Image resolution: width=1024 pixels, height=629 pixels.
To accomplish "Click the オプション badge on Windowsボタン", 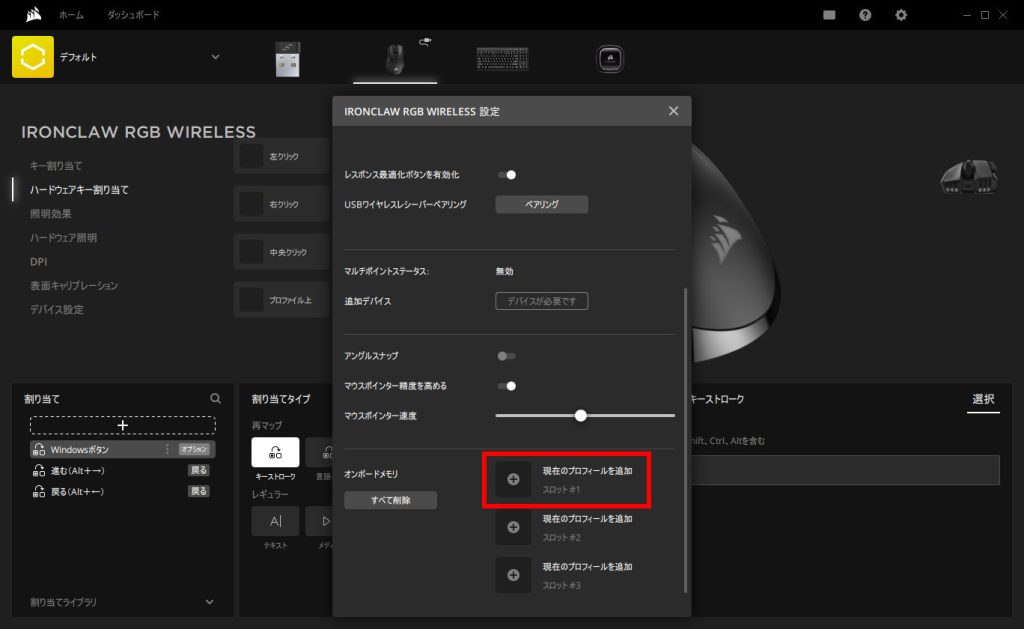I will [194, 449].
